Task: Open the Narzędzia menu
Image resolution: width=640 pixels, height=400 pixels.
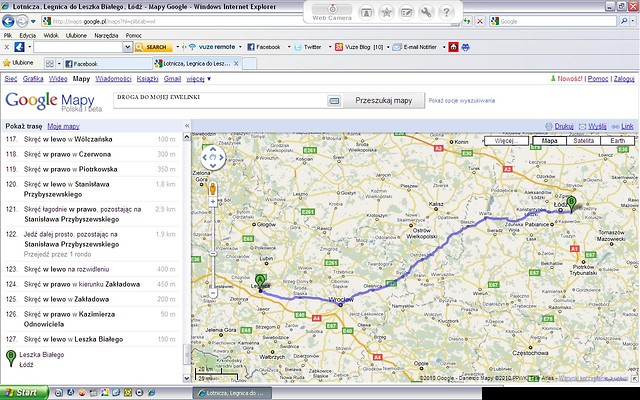Action: click(x=106, y=36)
